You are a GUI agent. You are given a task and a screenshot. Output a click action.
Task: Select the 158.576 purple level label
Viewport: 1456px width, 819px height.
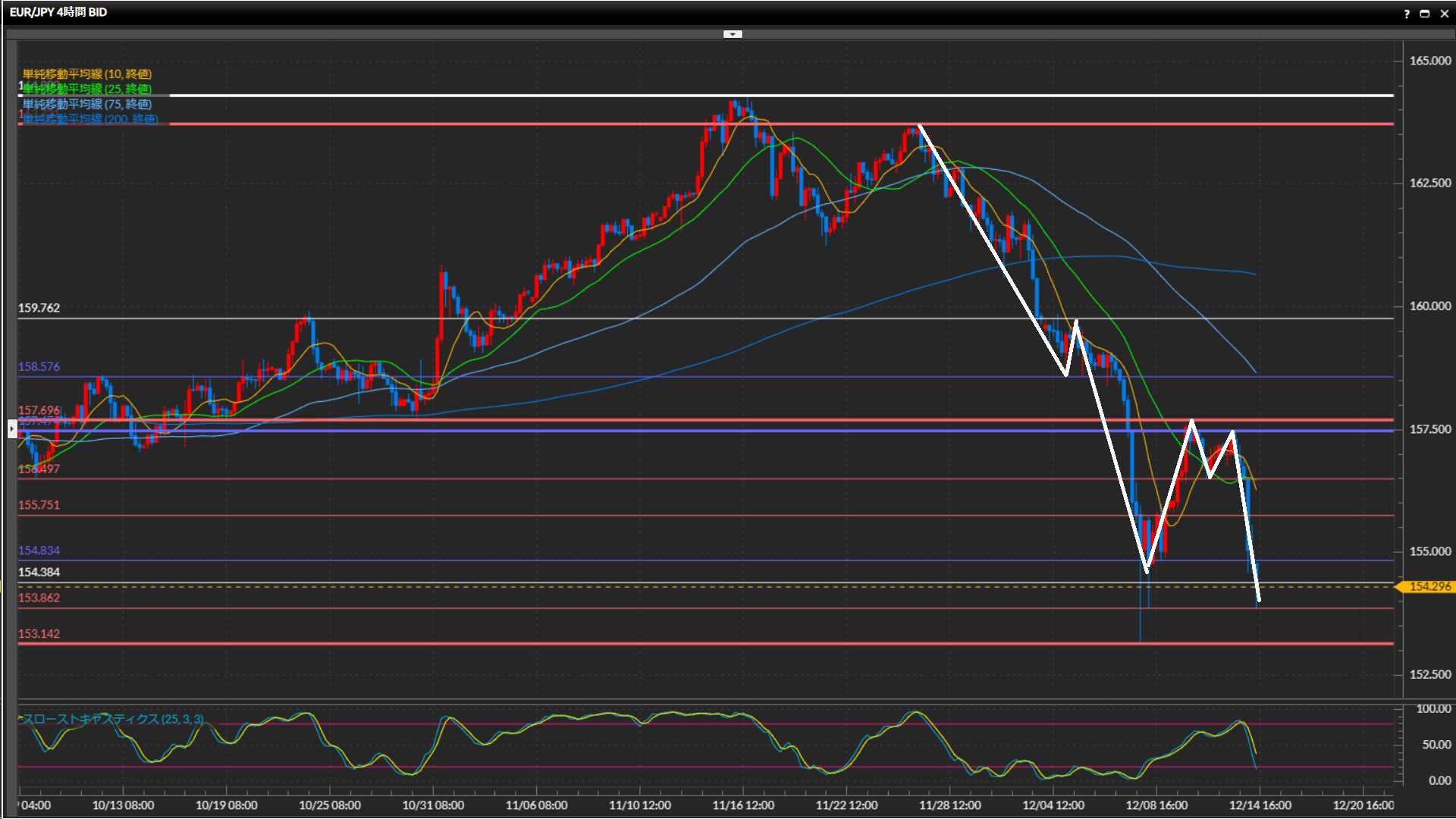(x=39, y=367)
